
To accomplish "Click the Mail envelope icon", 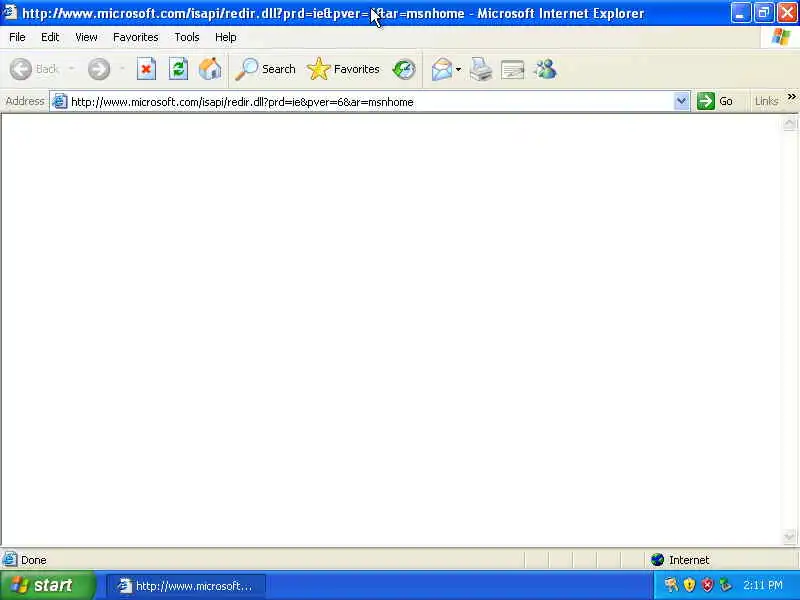I will [442, 69].
